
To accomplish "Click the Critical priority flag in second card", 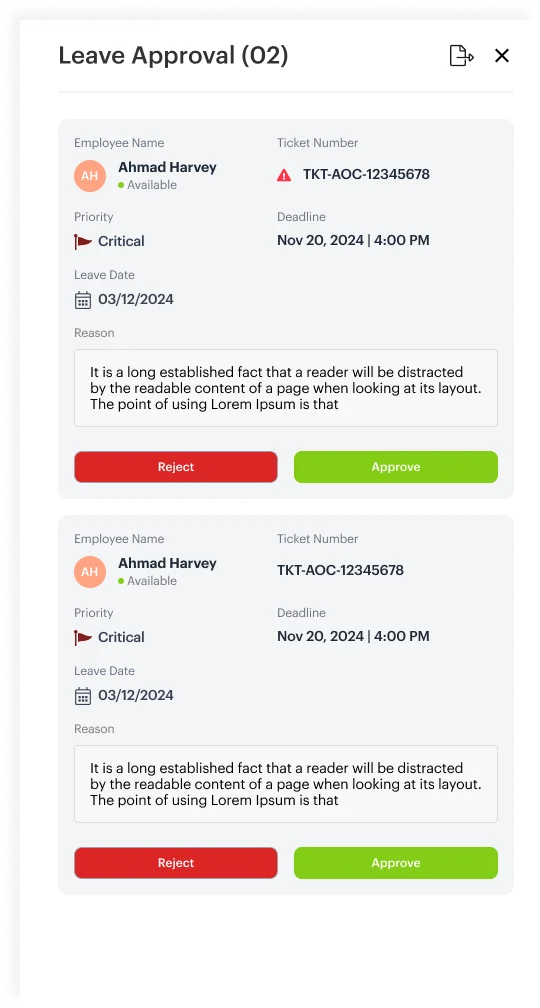I will [x=83, y=638].
